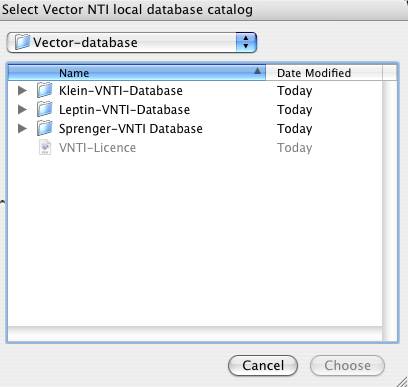Sort files by the Name column
408x387 pixels.
137,73
